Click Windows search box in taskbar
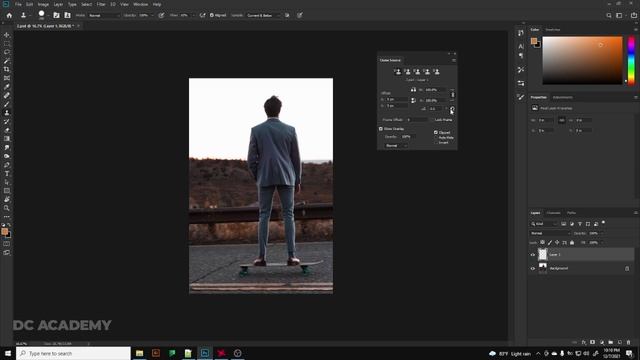Viewport: 640px width, 360px height. click(x=73, y=353)
